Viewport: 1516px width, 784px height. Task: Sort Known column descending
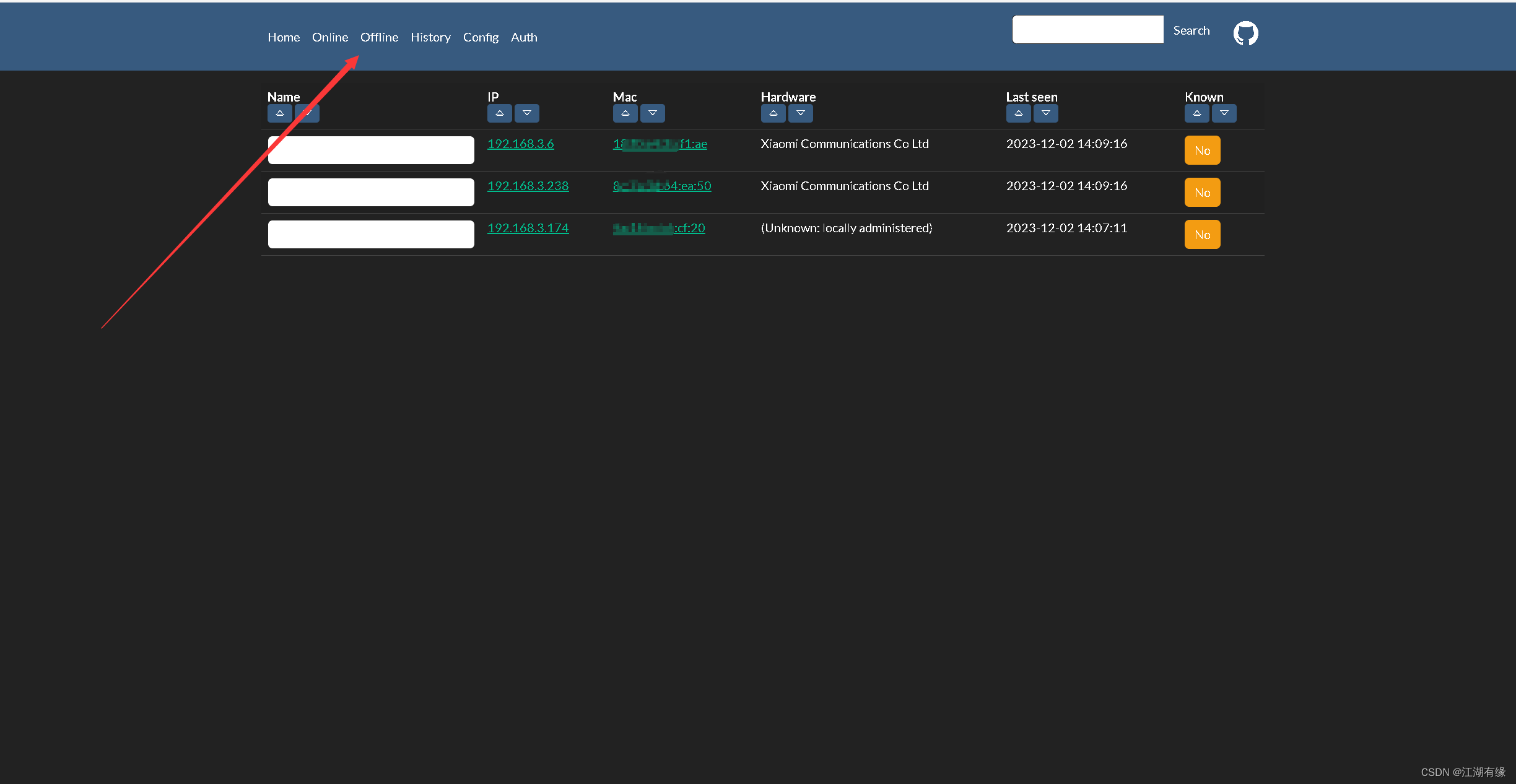(x=1224, y=113)
